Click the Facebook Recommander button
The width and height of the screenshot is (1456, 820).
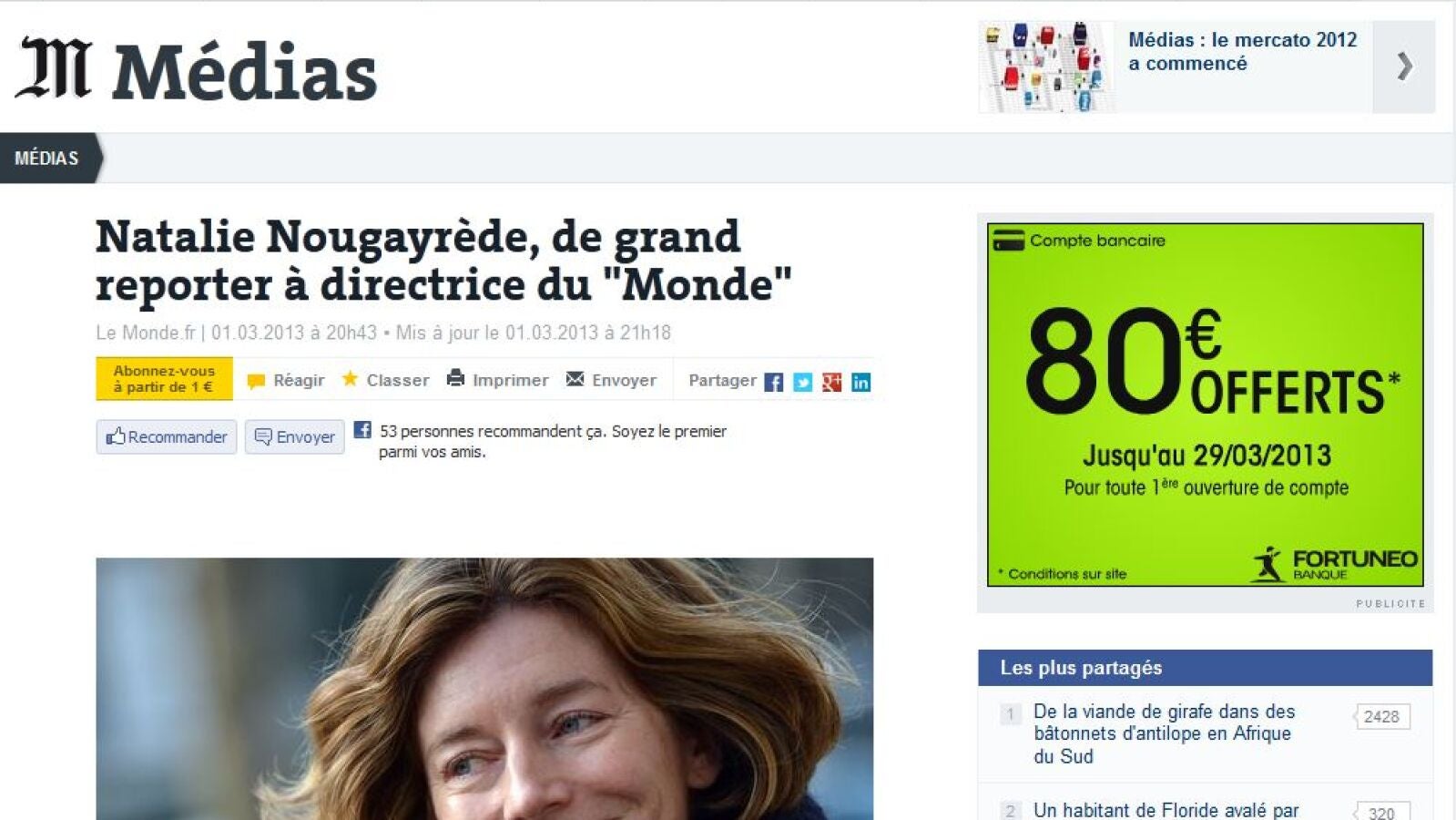pos(167,437)
